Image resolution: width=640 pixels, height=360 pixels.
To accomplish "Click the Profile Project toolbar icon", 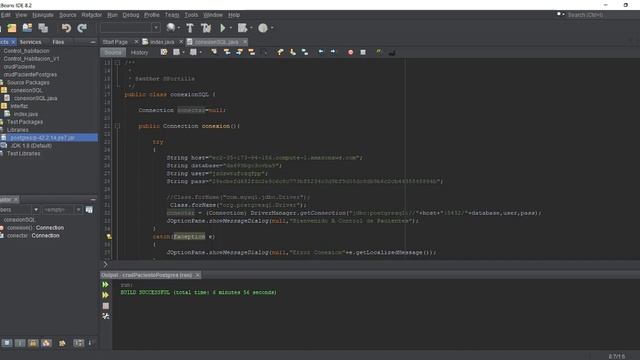I will (x=263, y=28).
